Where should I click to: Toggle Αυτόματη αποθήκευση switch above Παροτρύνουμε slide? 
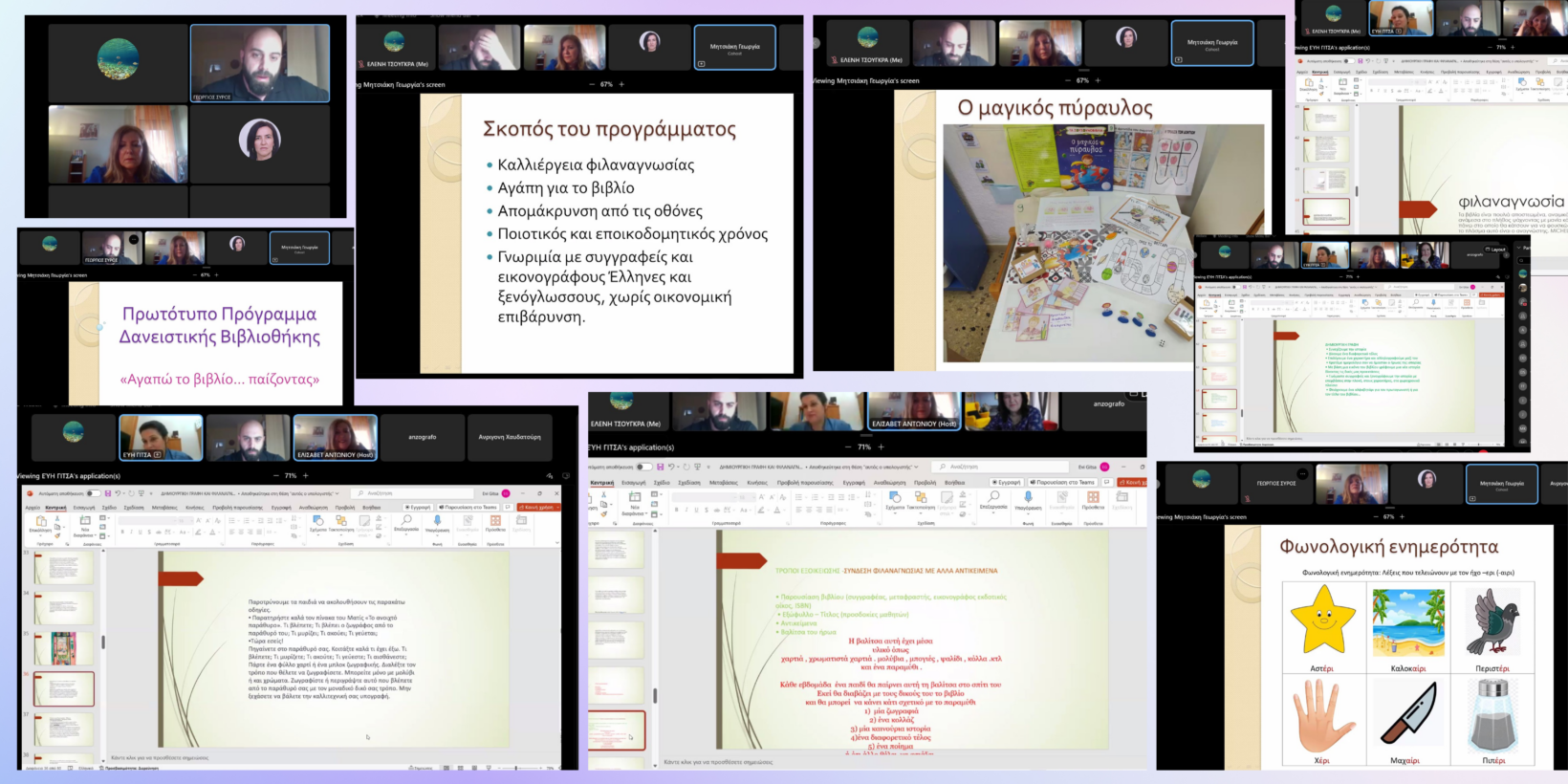[x=94, y=493]
